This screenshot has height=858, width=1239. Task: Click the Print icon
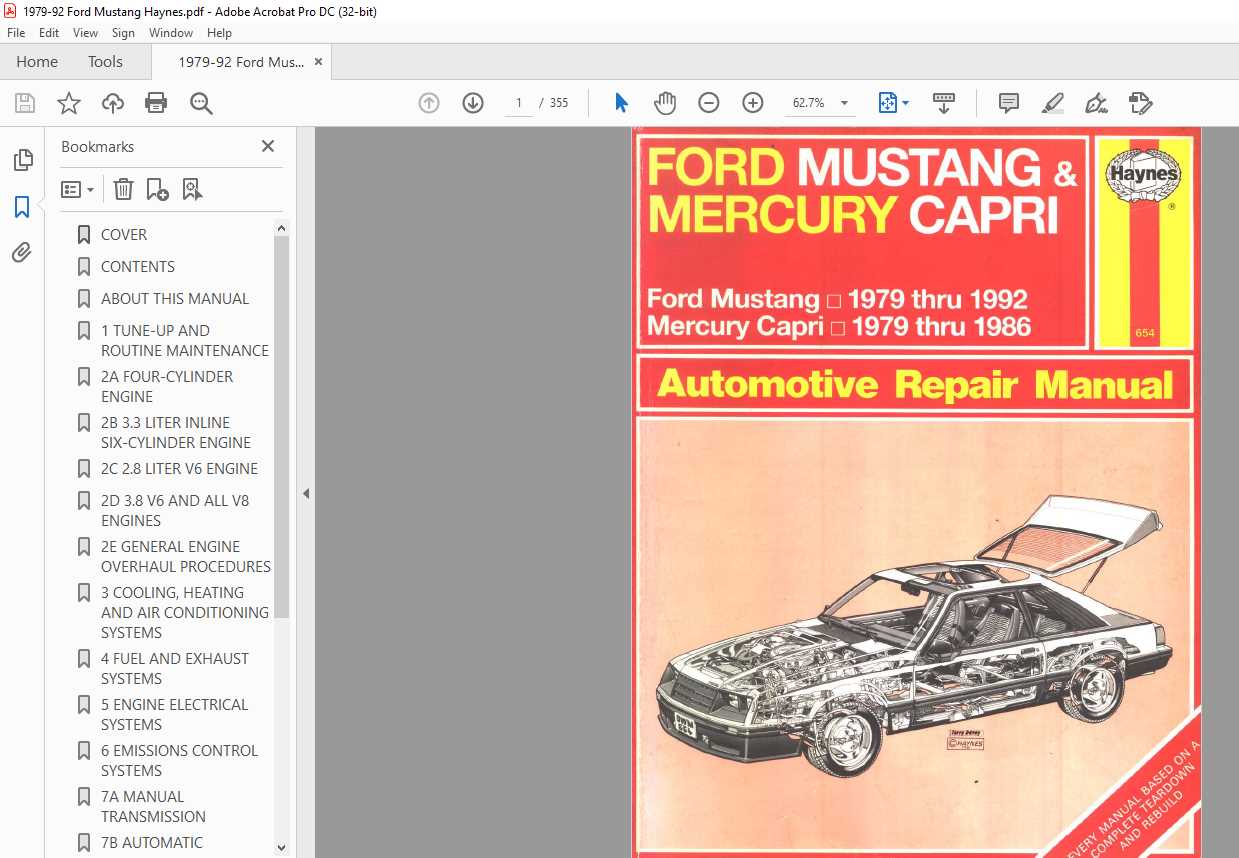[156, 103]
